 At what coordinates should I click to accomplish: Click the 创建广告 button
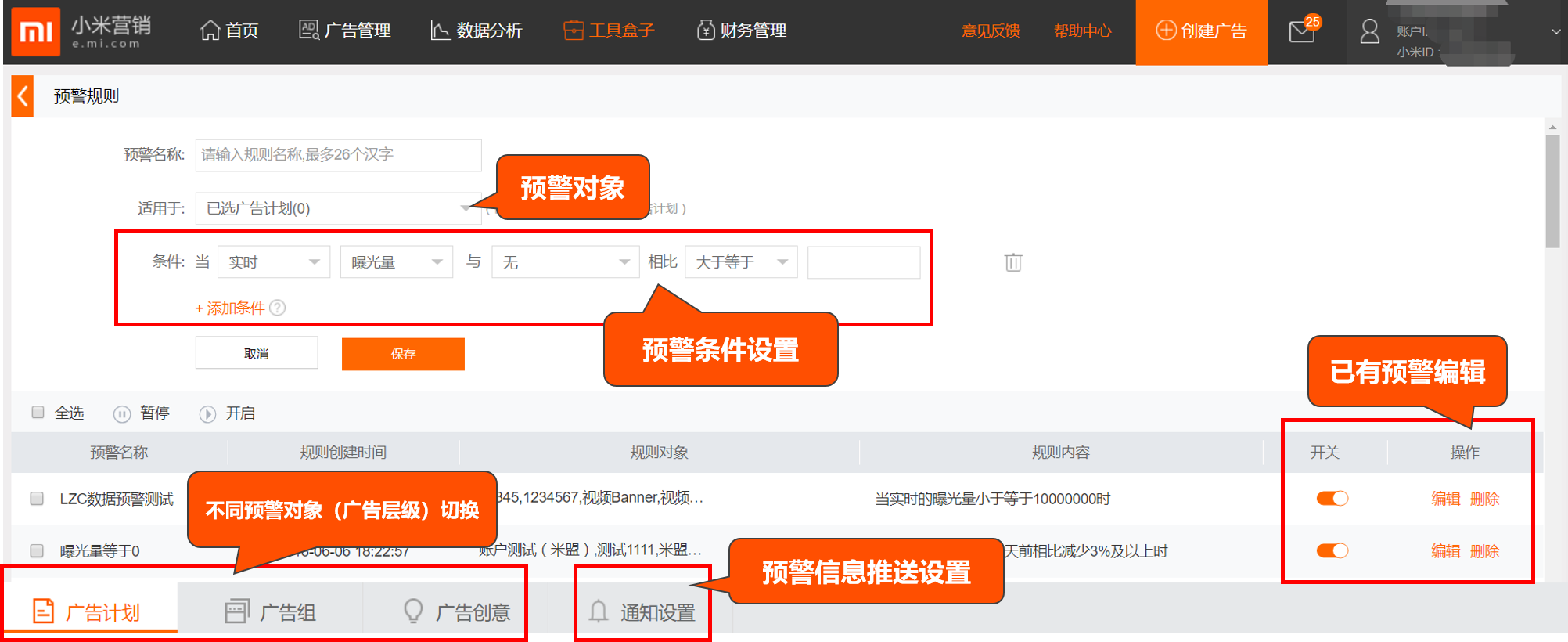[x=1201, y=31]
